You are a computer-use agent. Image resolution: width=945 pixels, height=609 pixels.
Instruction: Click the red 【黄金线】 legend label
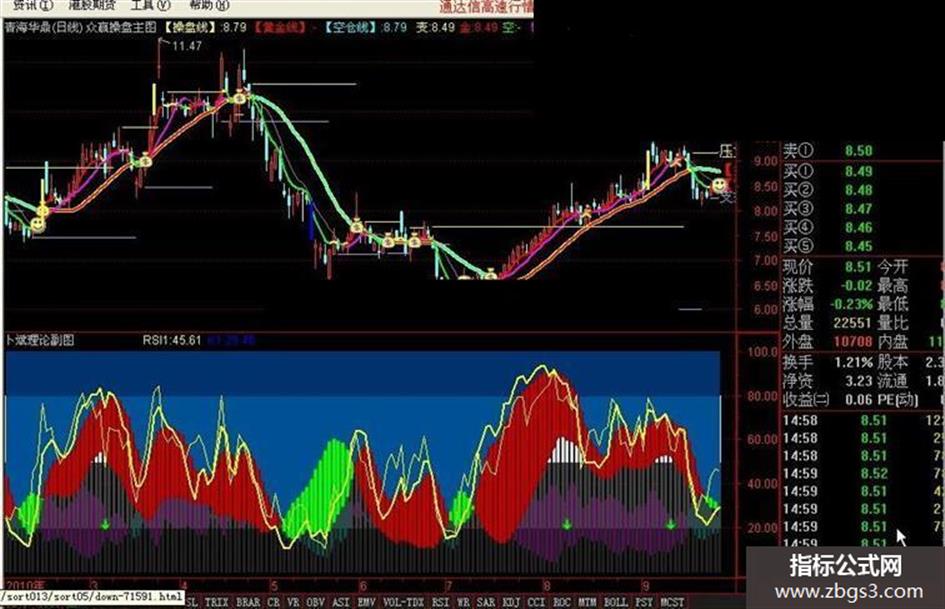280,27
